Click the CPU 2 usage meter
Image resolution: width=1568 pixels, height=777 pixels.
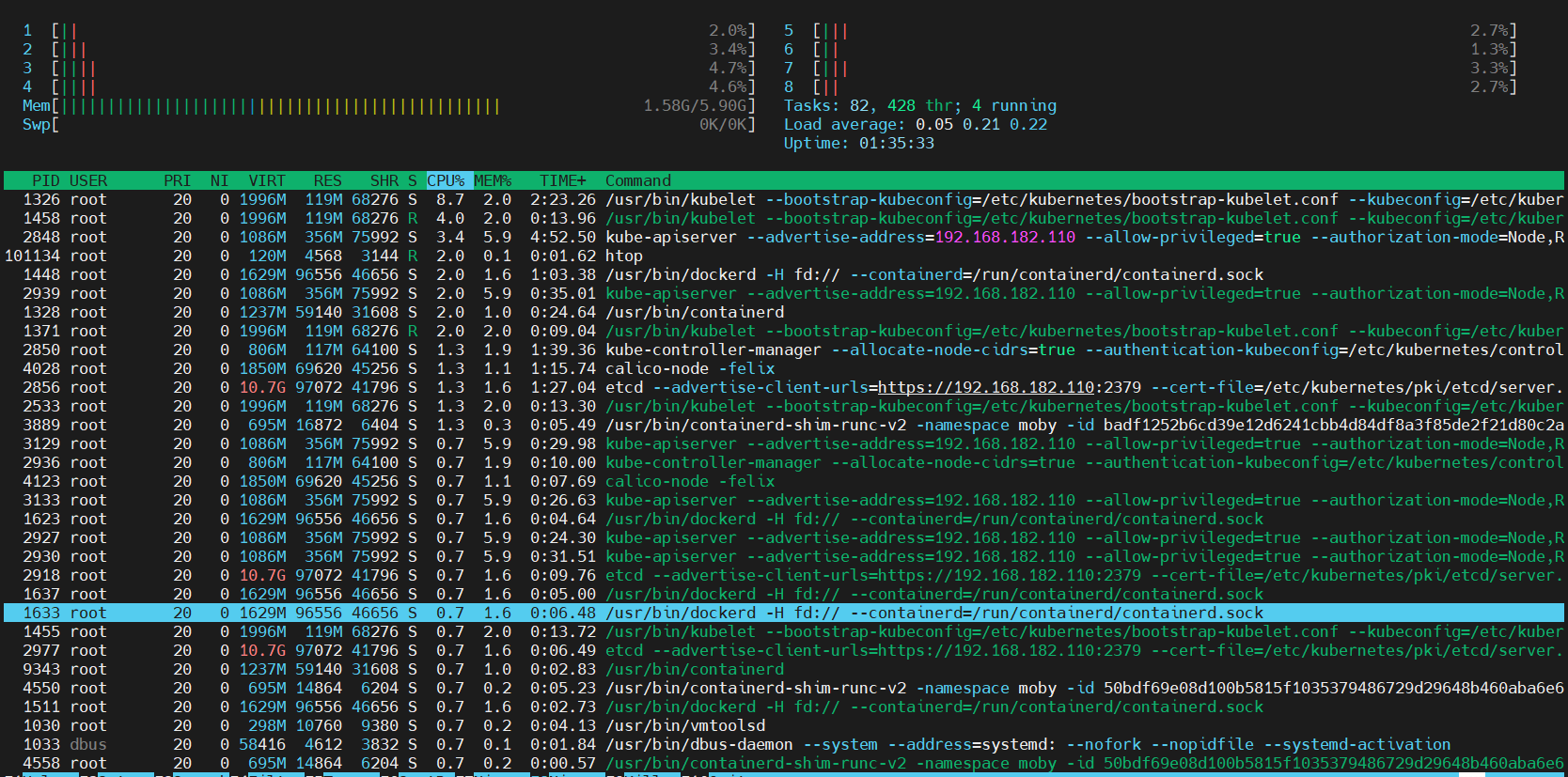[389, 49]
